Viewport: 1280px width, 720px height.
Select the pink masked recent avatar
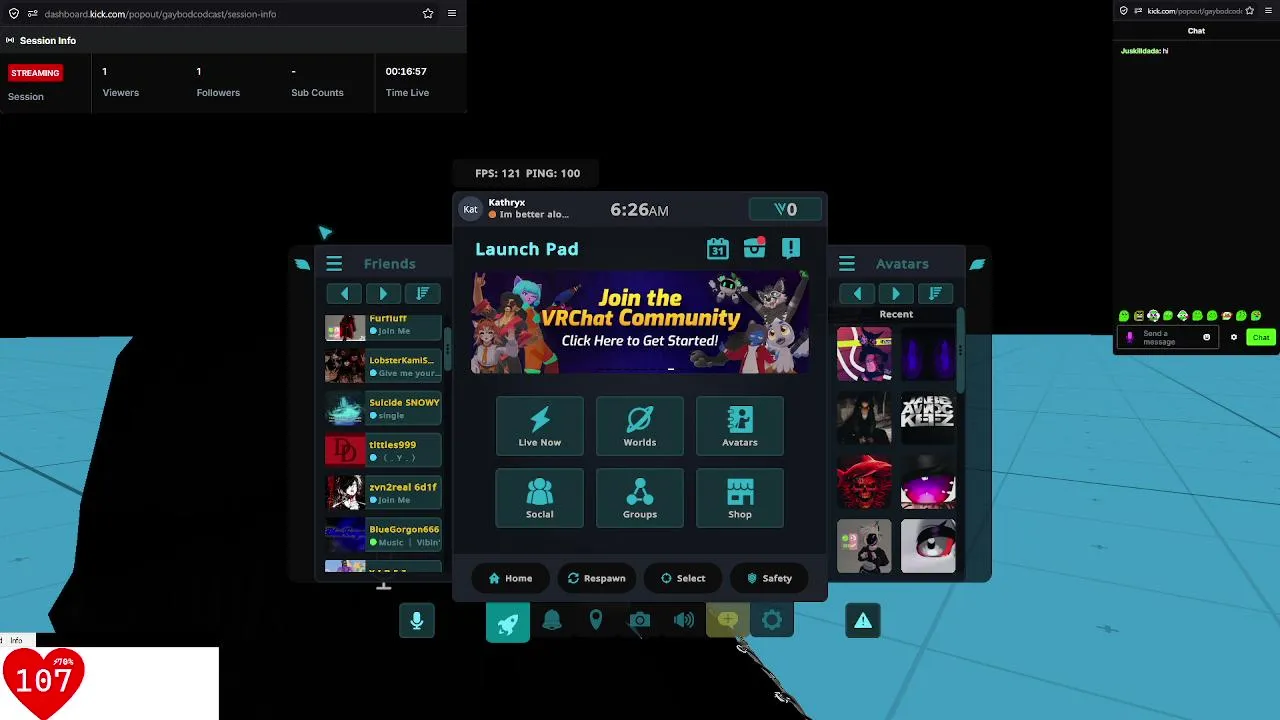click(x=864, y=354)
